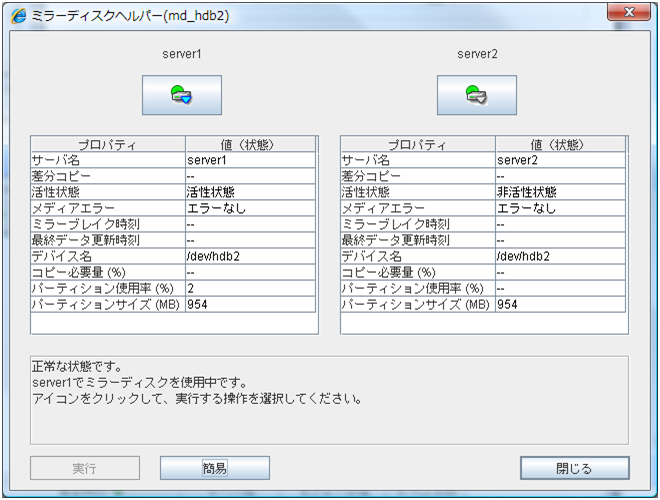This screenshot has width=660, height=500.
Task: Click プロパティ column header in server2 table
Action: [417, 145]
